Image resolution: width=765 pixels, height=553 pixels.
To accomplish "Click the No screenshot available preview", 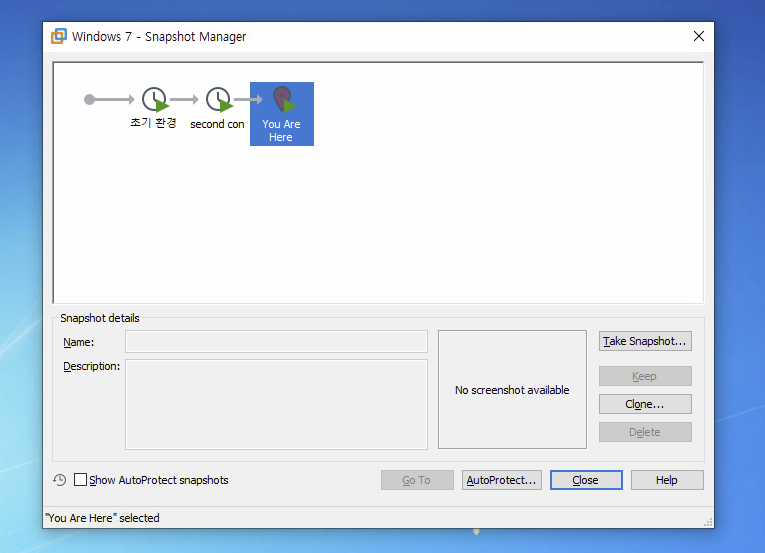I will coord(512,389).
